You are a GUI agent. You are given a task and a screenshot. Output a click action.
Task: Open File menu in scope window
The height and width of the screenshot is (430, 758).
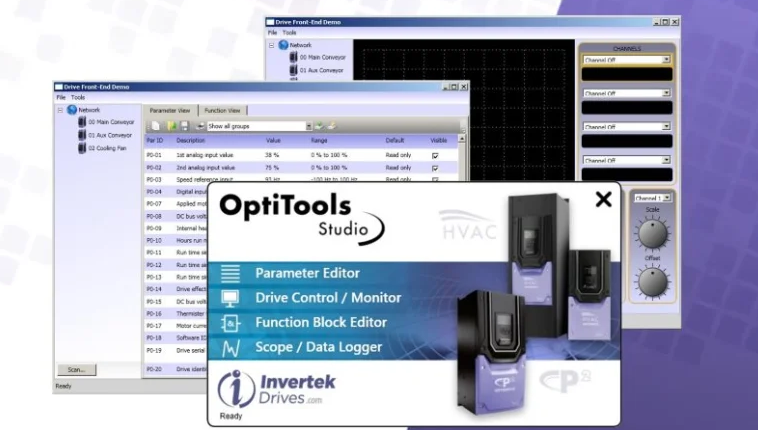272,32
